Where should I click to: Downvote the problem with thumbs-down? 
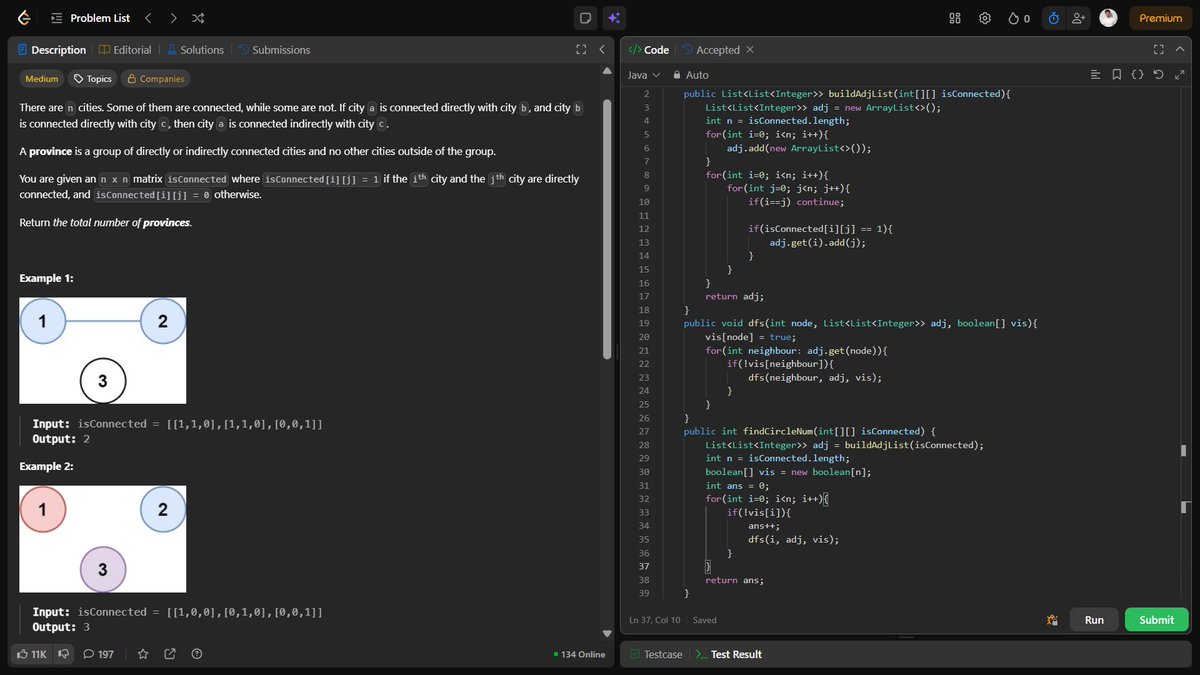point(64,654)
